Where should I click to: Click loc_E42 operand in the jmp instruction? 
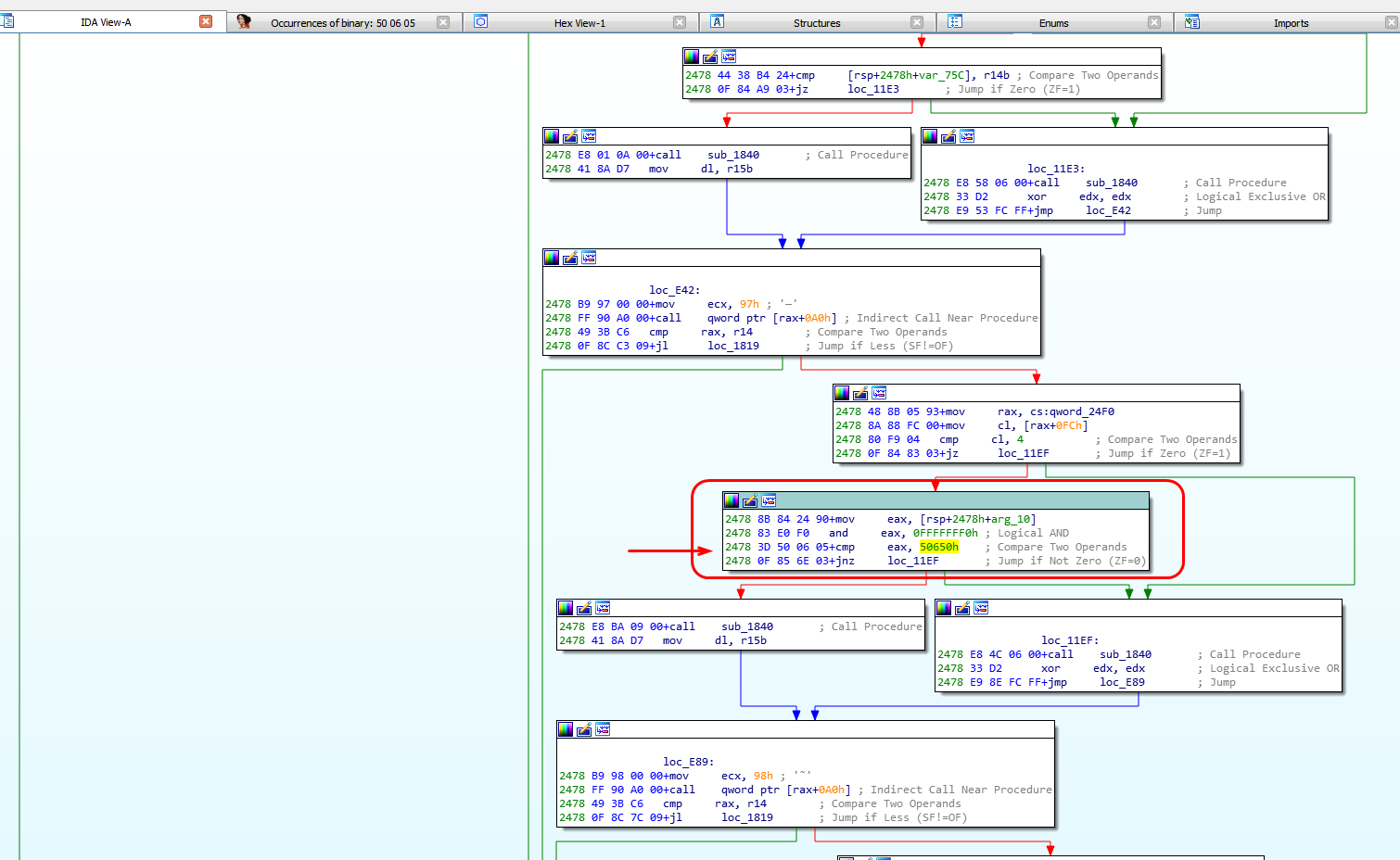click(x=1109, y=210)
